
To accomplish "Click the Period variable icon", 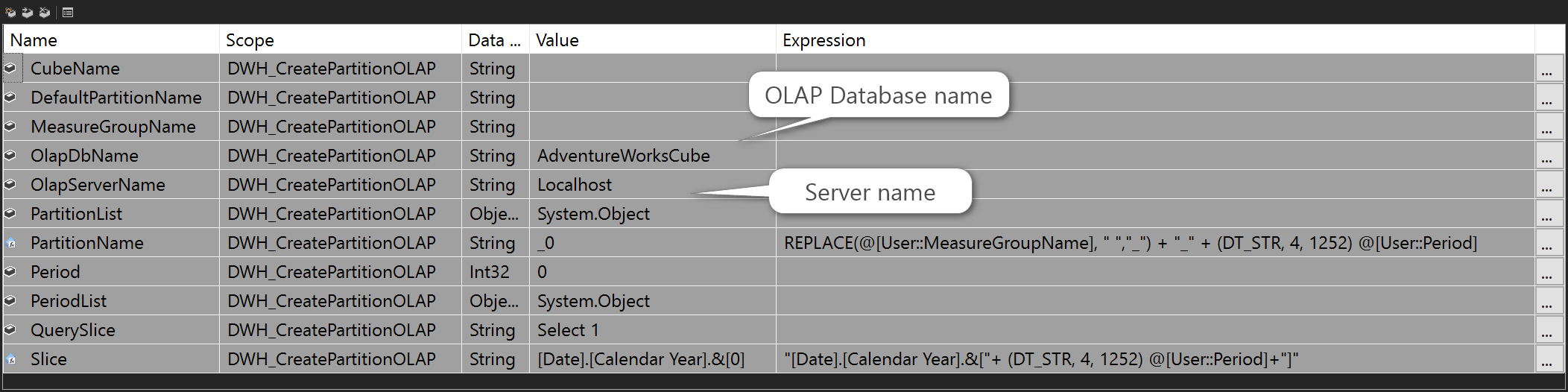I will click(x=10, y=272).
